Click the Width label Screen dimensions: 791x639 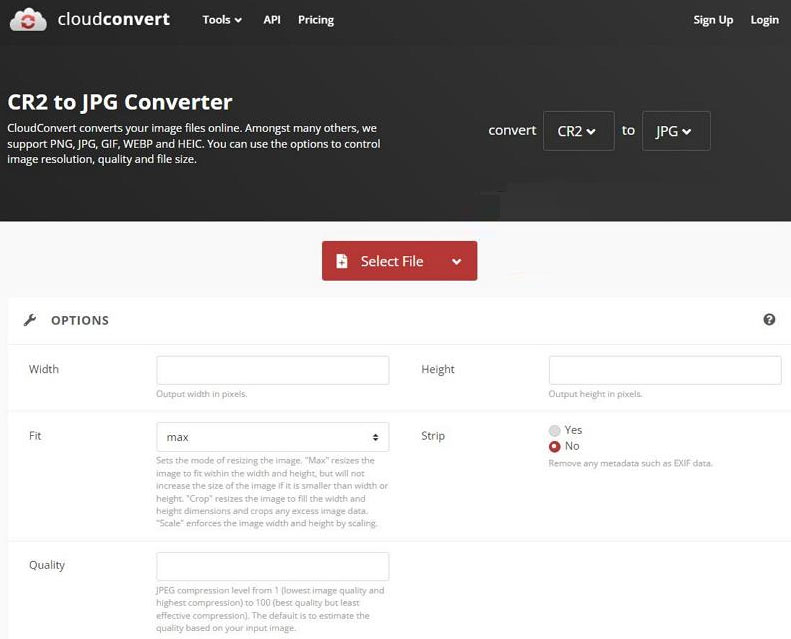(44, 369)
